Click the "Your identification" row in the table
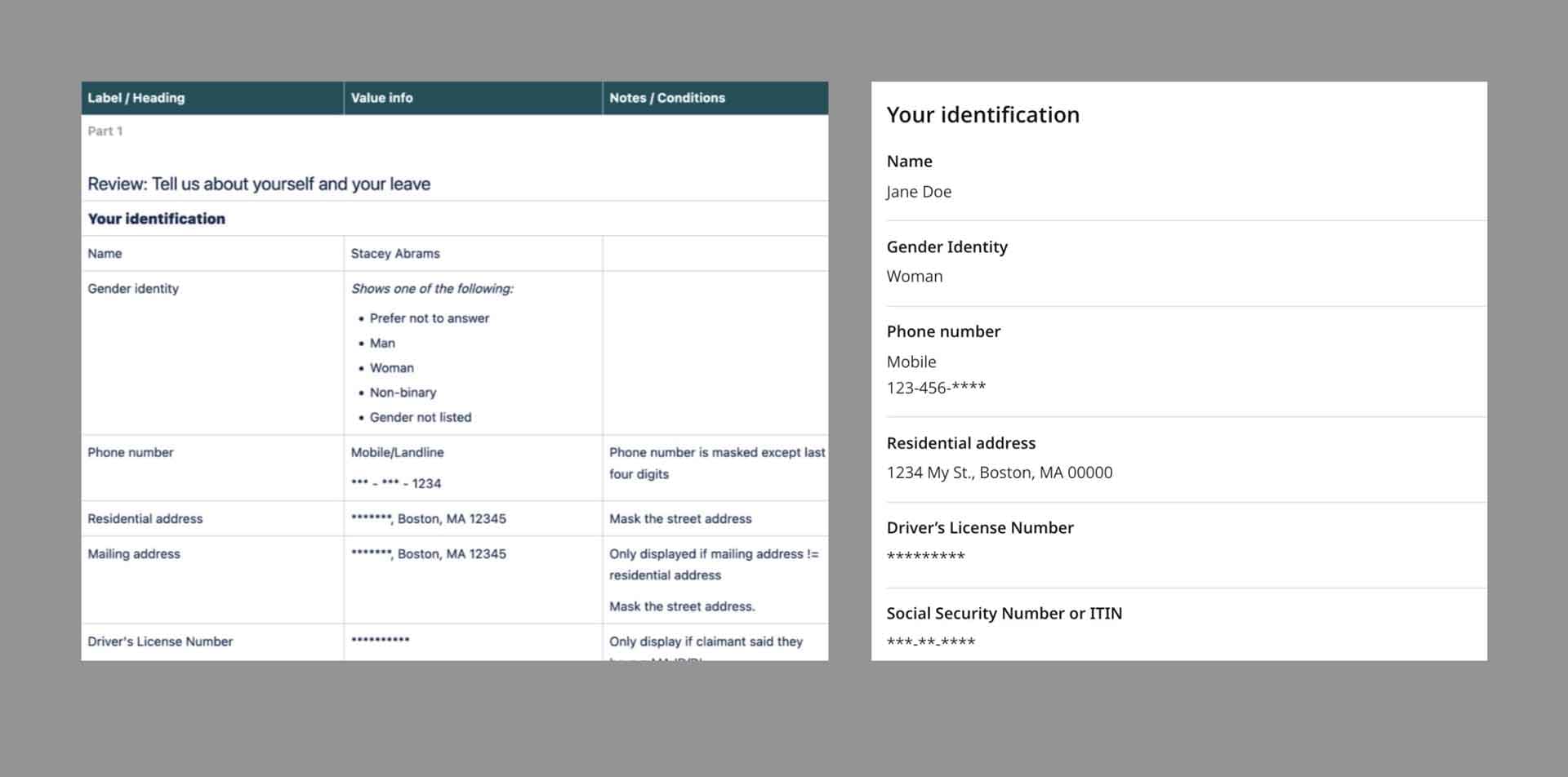This screenshot has height=777, width=1568. click(156, 218)
